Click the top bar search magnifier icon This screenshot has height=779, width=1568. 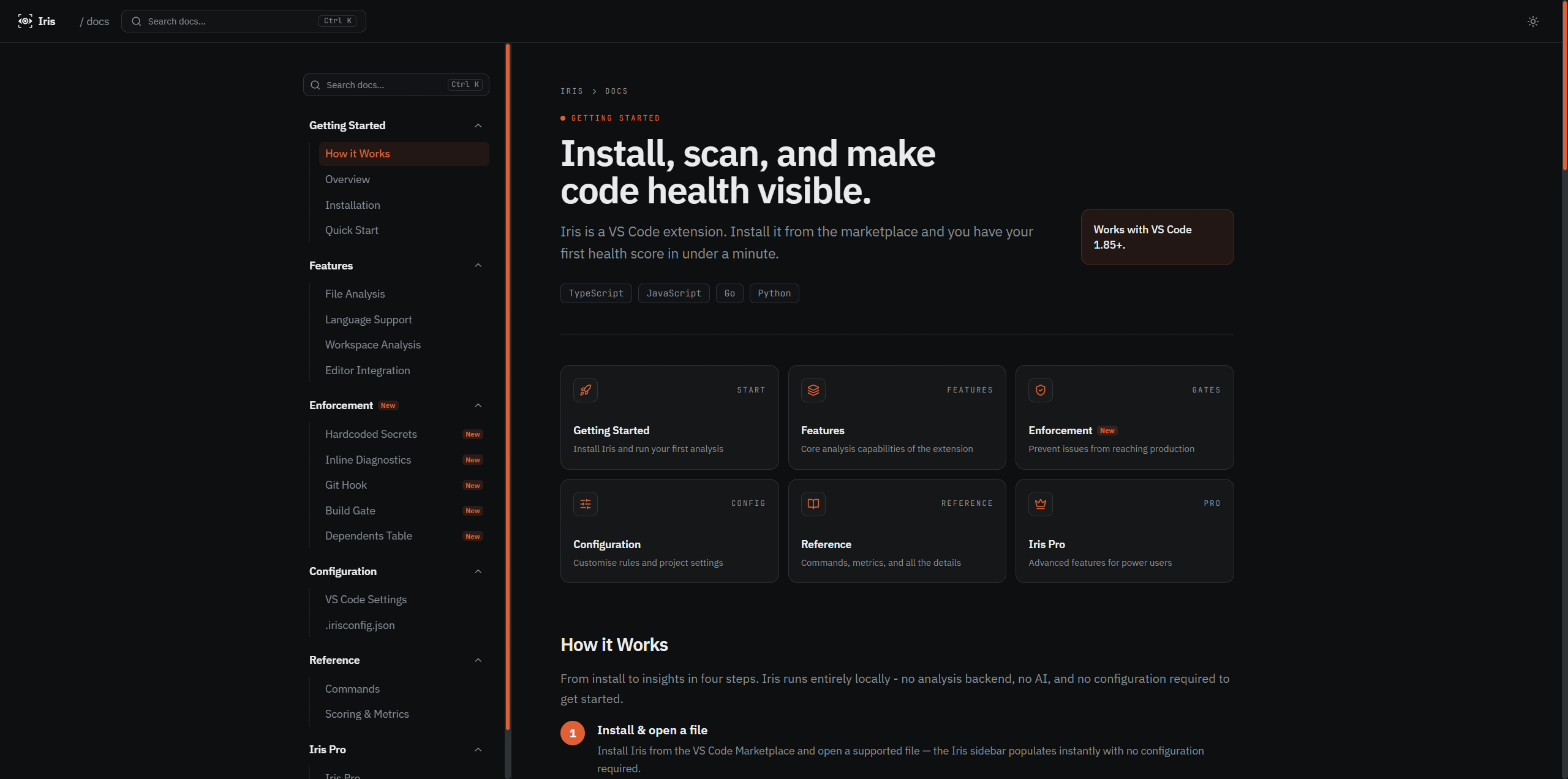pos(137,21)
